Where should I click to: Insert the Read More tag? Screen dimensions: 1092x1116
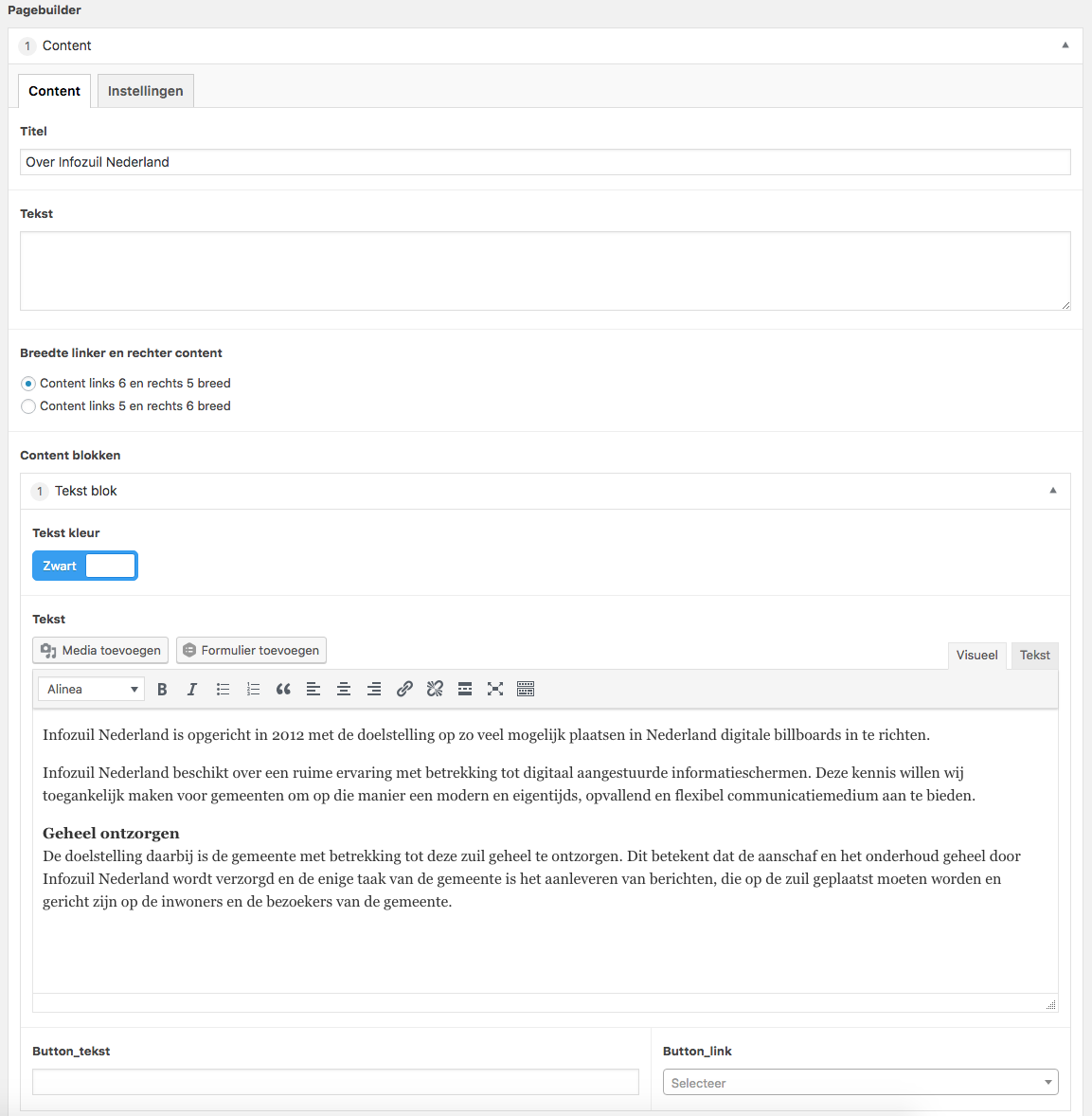point(464,689)
